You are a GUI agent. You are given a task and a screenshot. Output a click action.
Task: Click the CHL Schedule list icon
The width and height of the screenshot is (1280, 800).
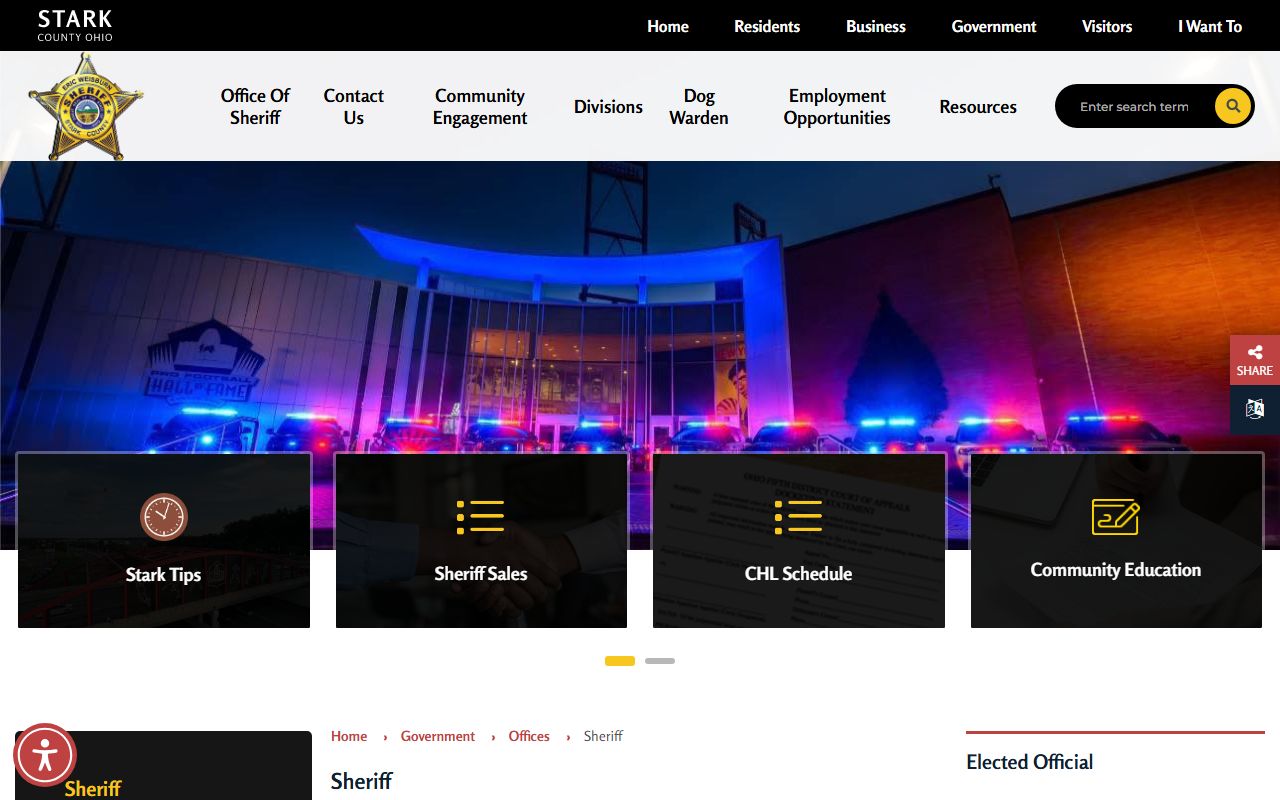click(798, 517)
